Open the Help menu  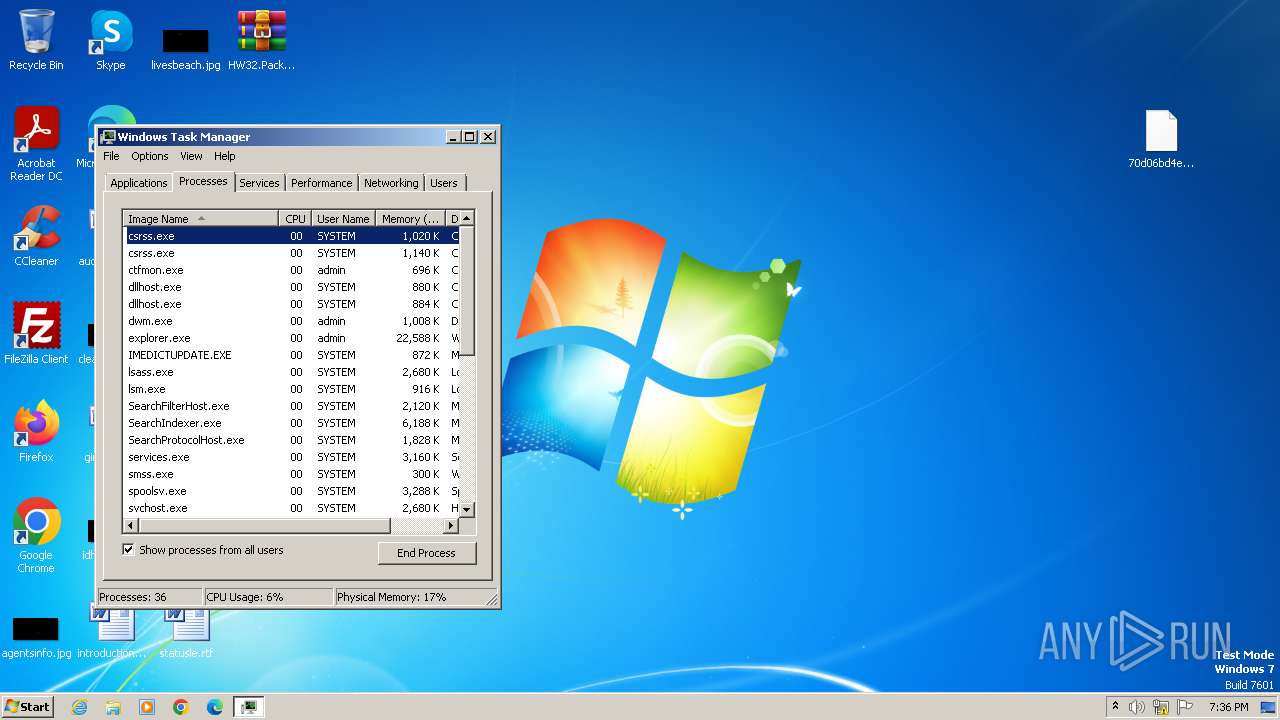pos(225,156)
